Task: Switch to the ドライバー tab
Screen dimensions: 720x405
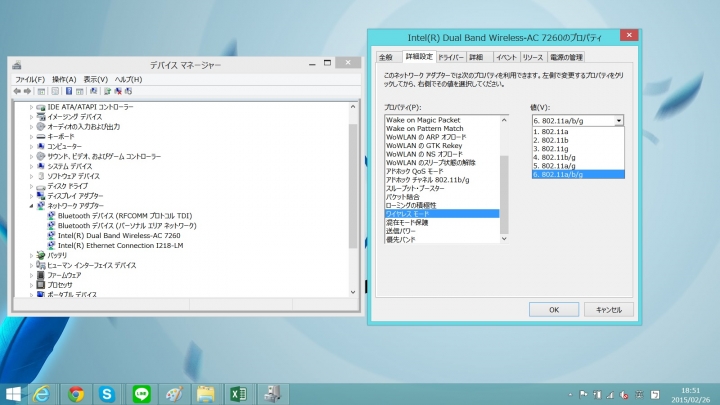Action: 450,57
